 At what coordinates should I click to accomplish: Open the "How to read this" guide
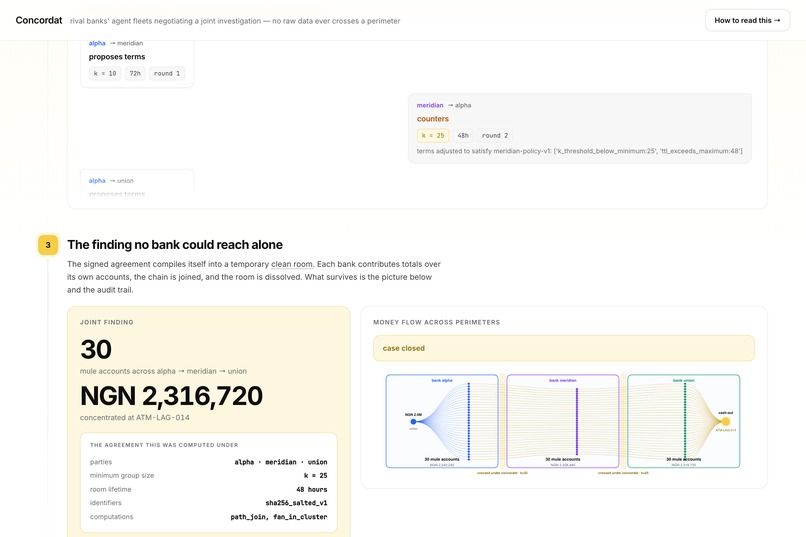[747, 21]
